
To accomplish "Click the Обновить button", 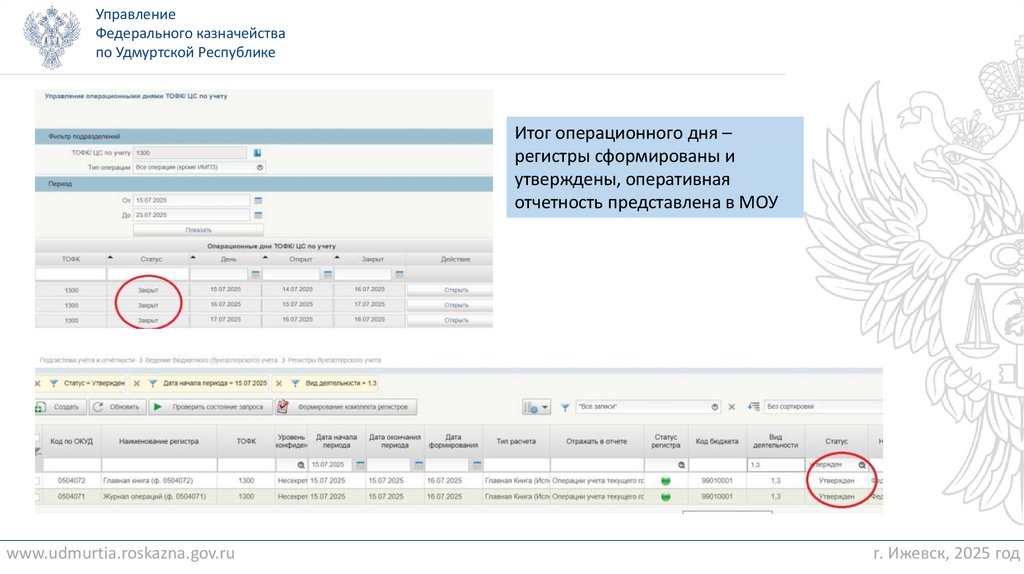I will coord(118,407).
